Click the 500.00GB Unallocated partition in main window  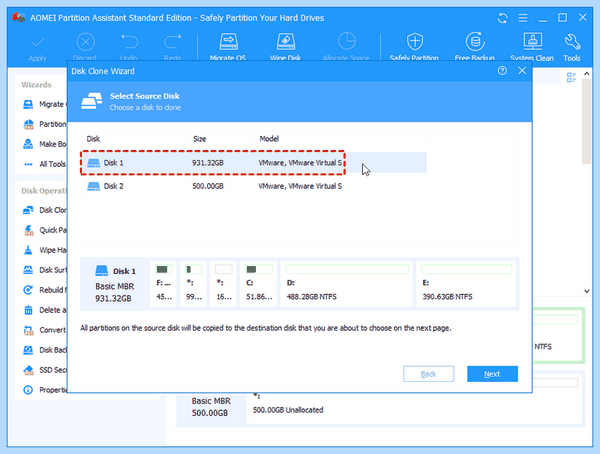[x=415, y=407]
